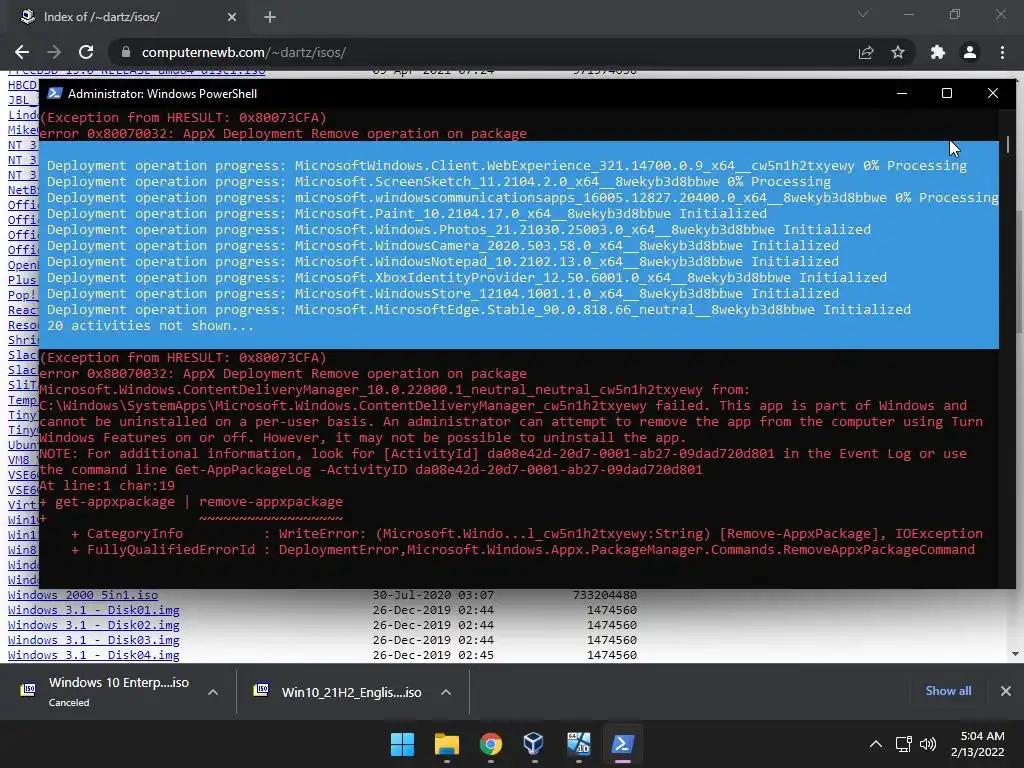
Task: Click '20 activities not shown...' text
Action: (x=150, y=325)
